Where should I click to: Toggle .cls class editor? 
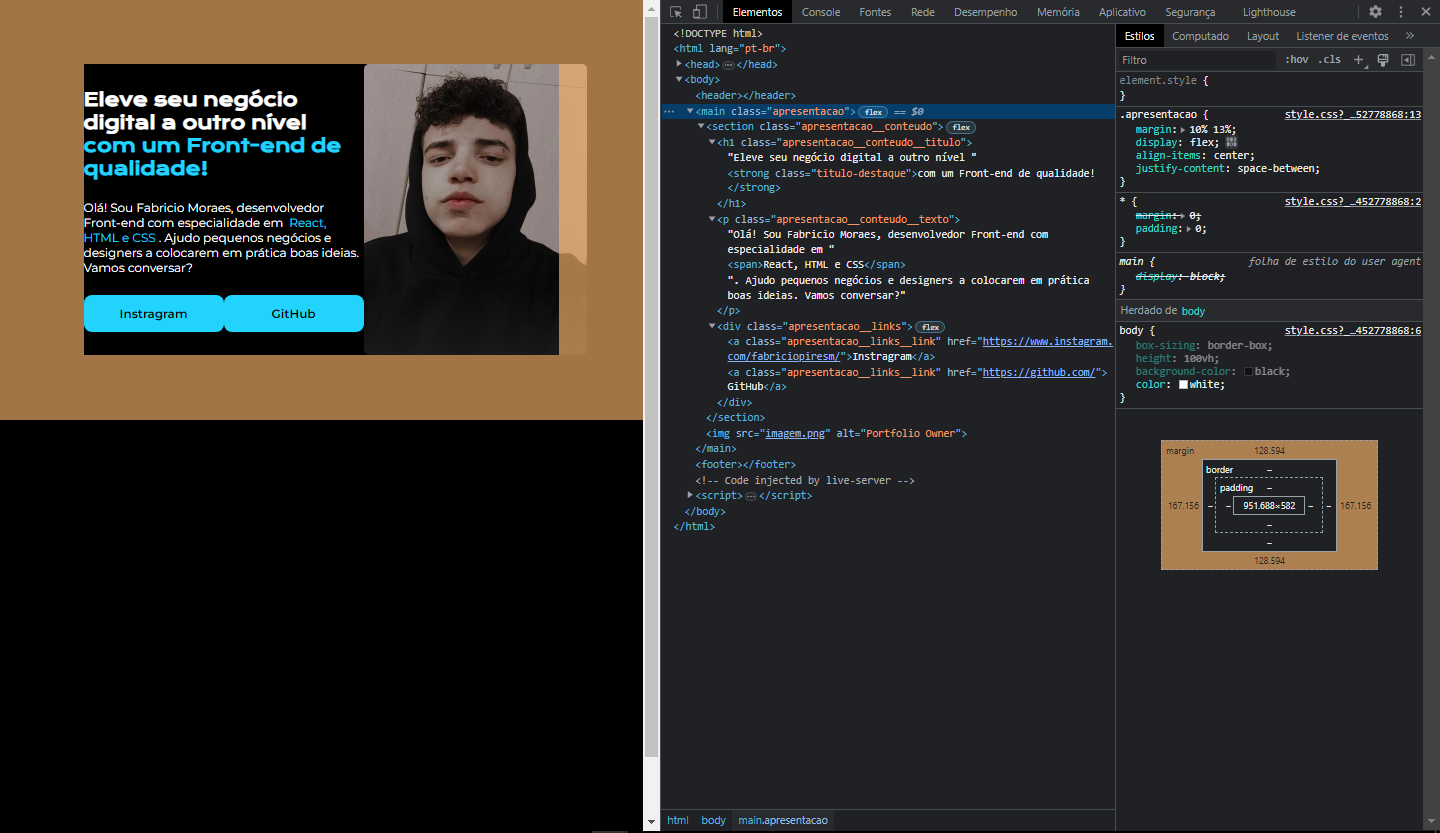[x=1329, y=60]
